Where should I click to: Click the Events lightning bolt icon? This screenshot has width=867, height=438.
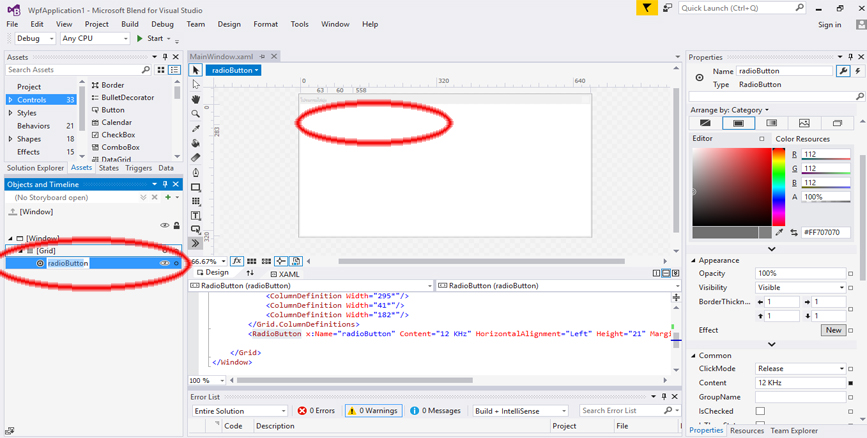(858, 71)
